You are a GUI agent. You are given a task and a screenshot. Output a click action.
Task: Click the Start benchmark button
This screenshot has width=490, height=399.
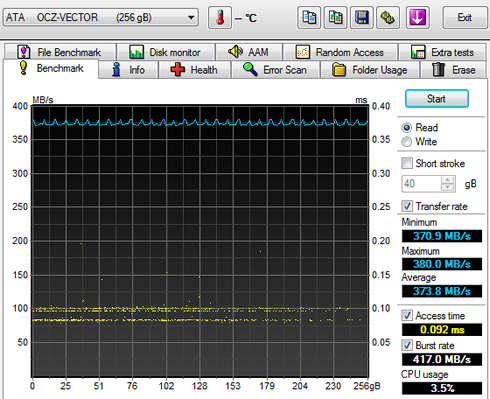coord(437,99)
